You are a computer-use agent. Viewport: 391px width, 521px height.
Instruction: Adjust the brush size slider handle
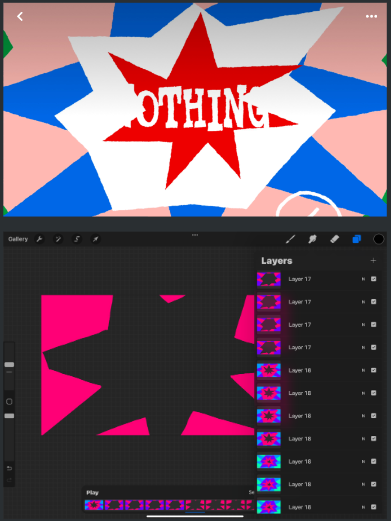click(9, 364)
